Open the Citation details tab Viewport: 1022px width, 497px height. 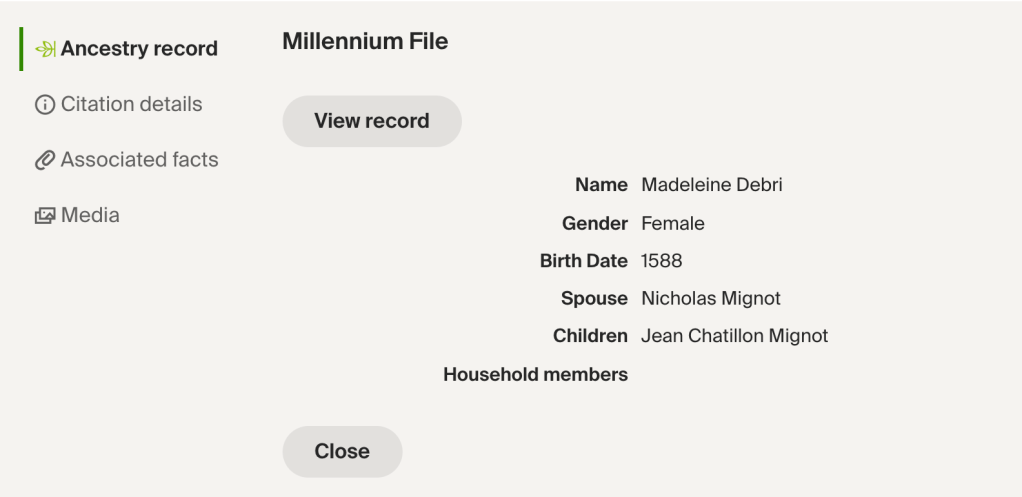coord(131,104)
